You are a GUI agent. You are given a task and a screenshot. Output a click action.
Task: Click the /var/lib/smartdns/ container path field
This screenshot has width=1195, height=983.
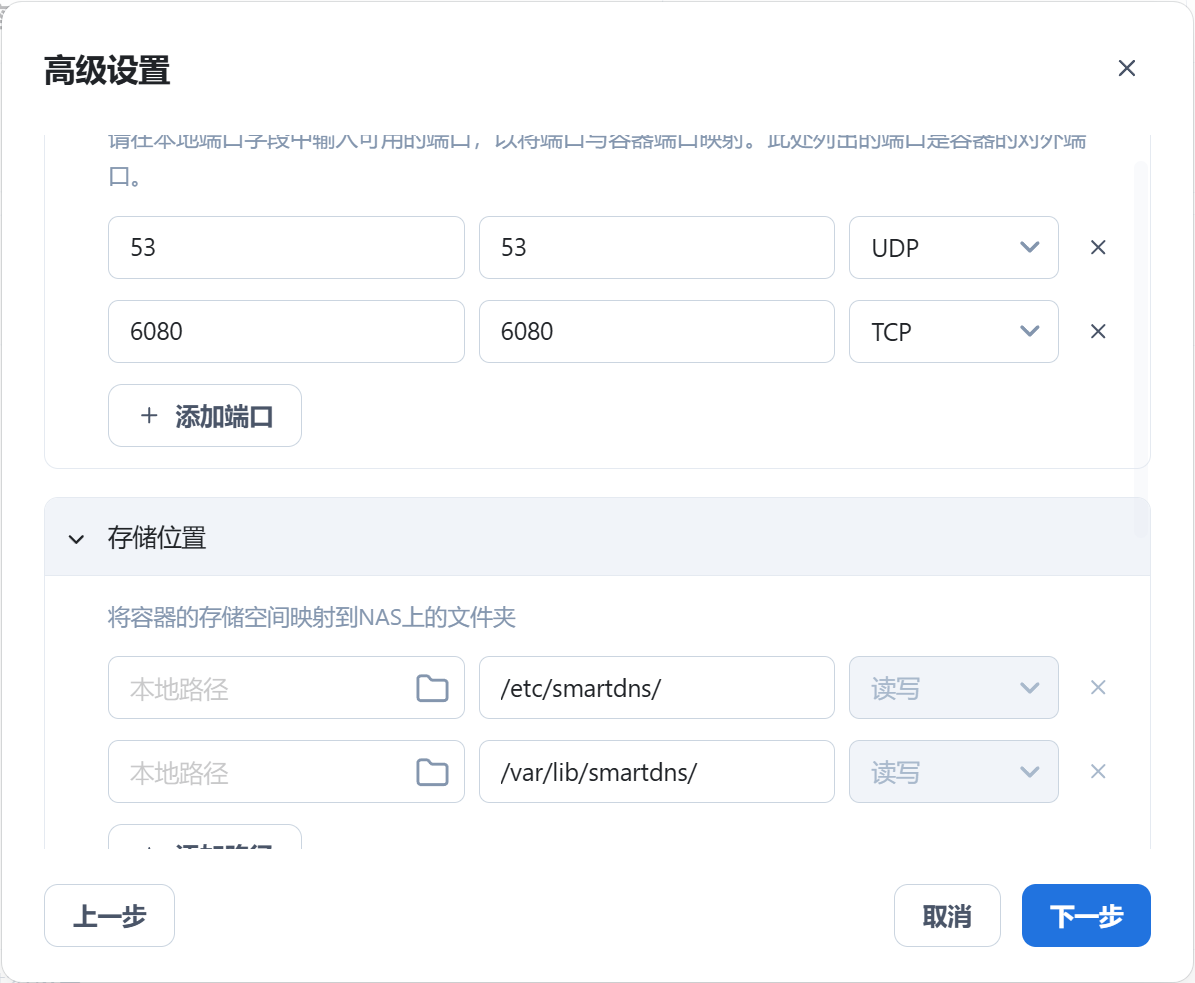(x=656, y=772)
